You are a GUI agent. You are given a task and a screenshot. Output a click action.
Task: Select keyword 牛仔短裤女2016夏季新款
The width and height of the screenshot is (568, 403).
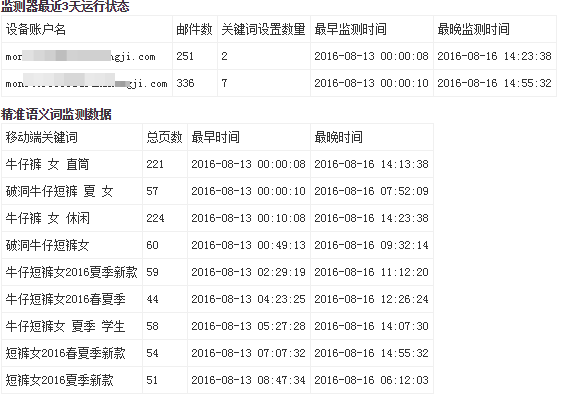tap(71, 272)
